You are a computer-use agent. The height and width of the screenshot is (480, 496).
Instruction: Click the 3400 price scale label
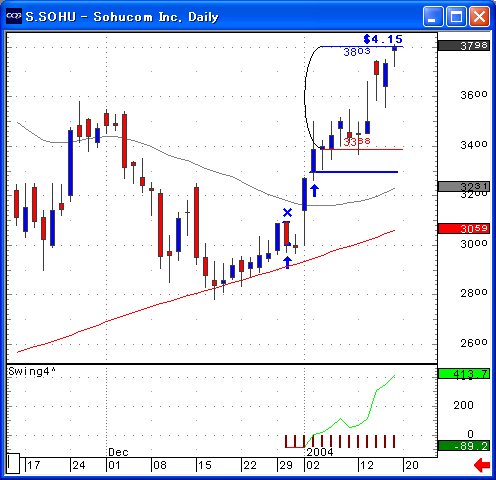point(474,145)
